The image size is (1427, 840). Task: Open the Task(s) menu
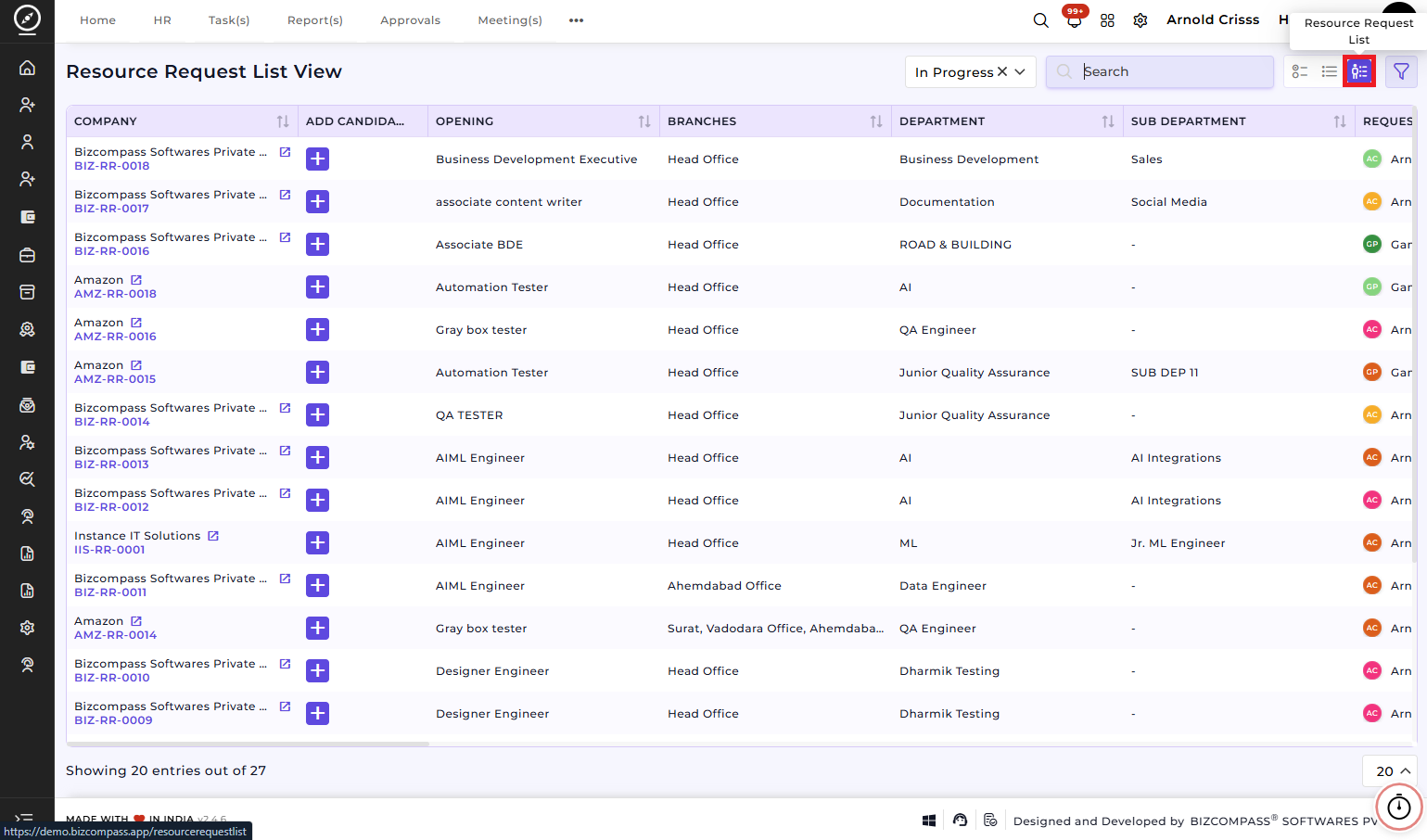click(x=229, y=20)
